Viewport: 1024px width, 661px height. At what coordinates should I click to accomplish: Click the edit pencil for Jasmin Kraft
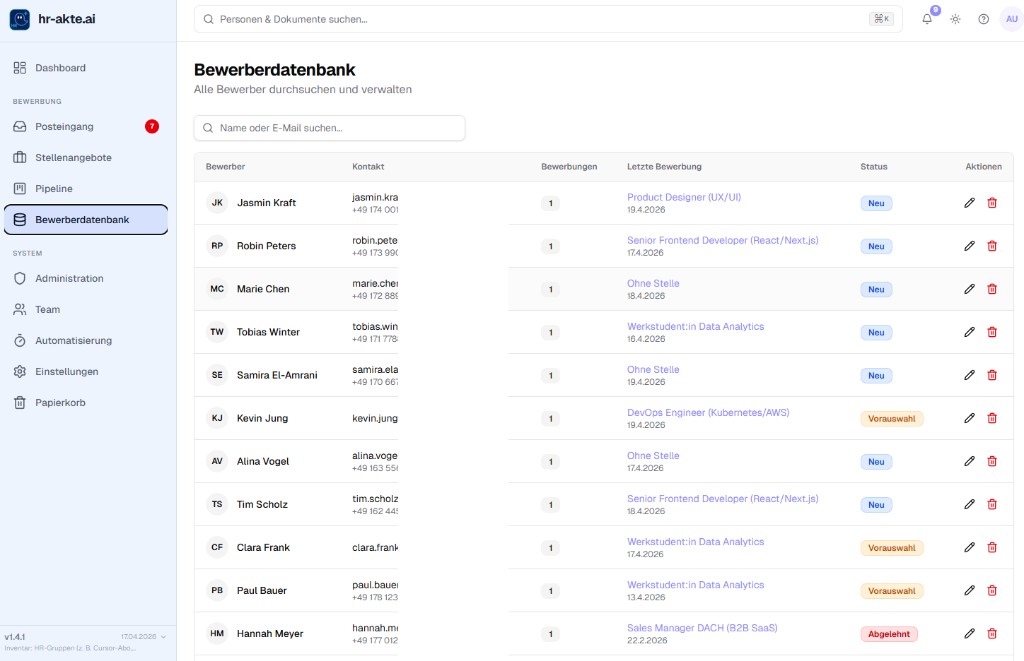point(969,203)
